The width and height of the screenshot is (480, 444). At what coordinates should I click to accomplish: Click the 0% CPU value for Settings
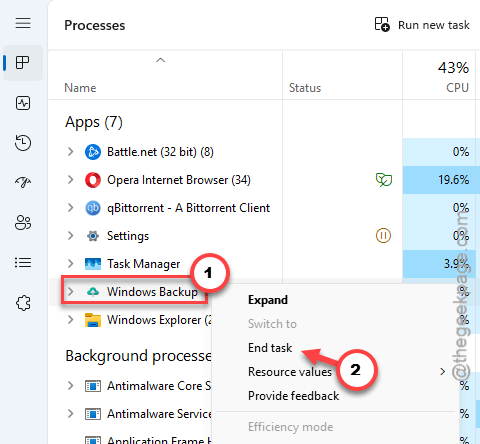click(461, 236)
